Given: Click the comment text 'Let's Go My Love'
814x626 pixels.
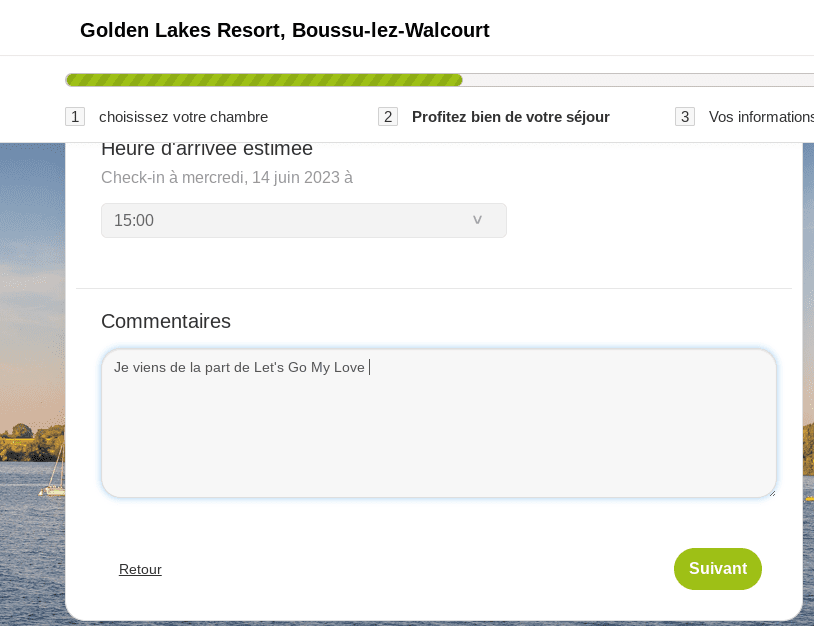Looking at the screenshot, I should (x=309, y=368).
